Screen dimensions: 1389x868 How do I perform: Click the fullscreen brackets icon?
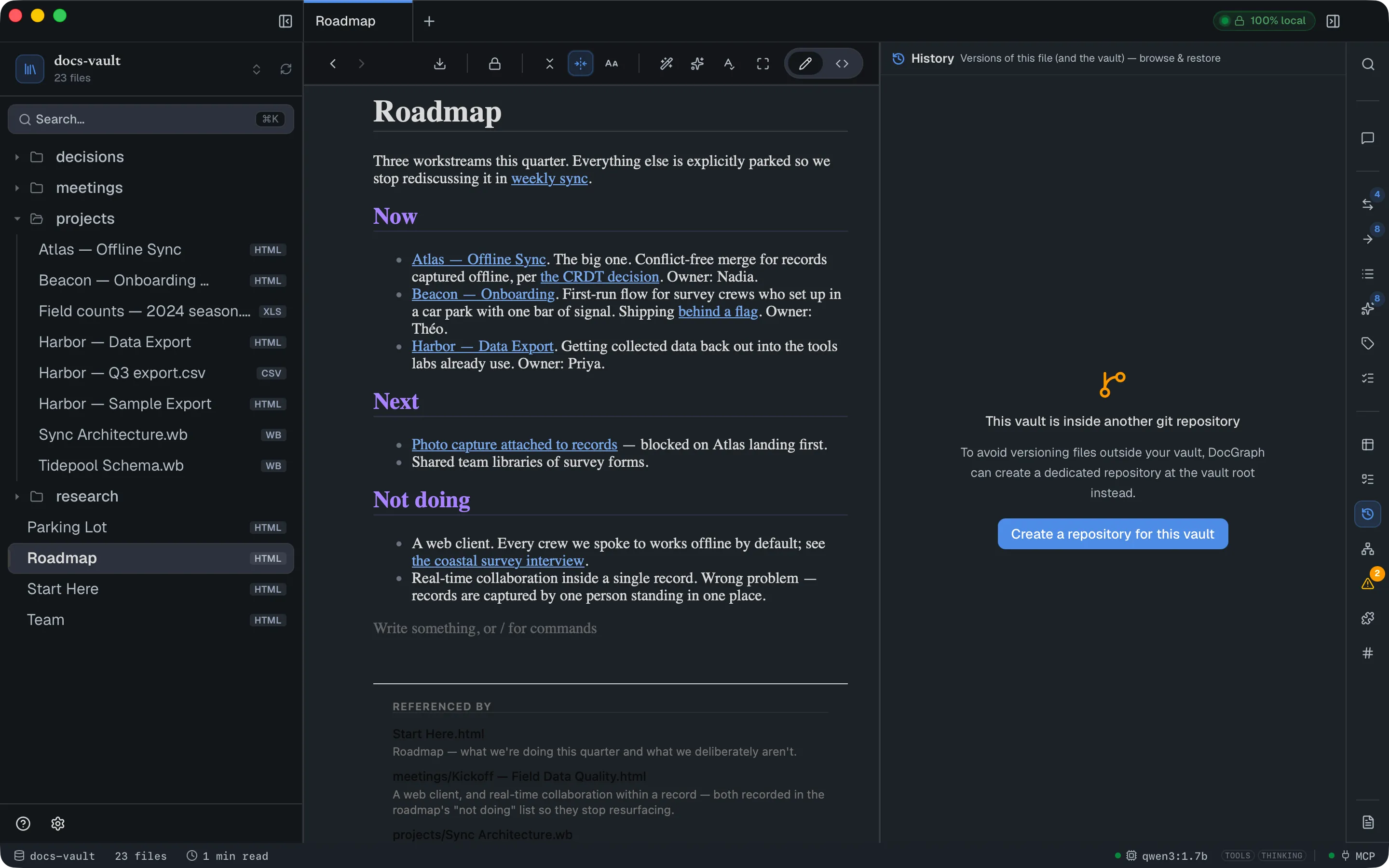pyautogui.click(x=763, y=64)
